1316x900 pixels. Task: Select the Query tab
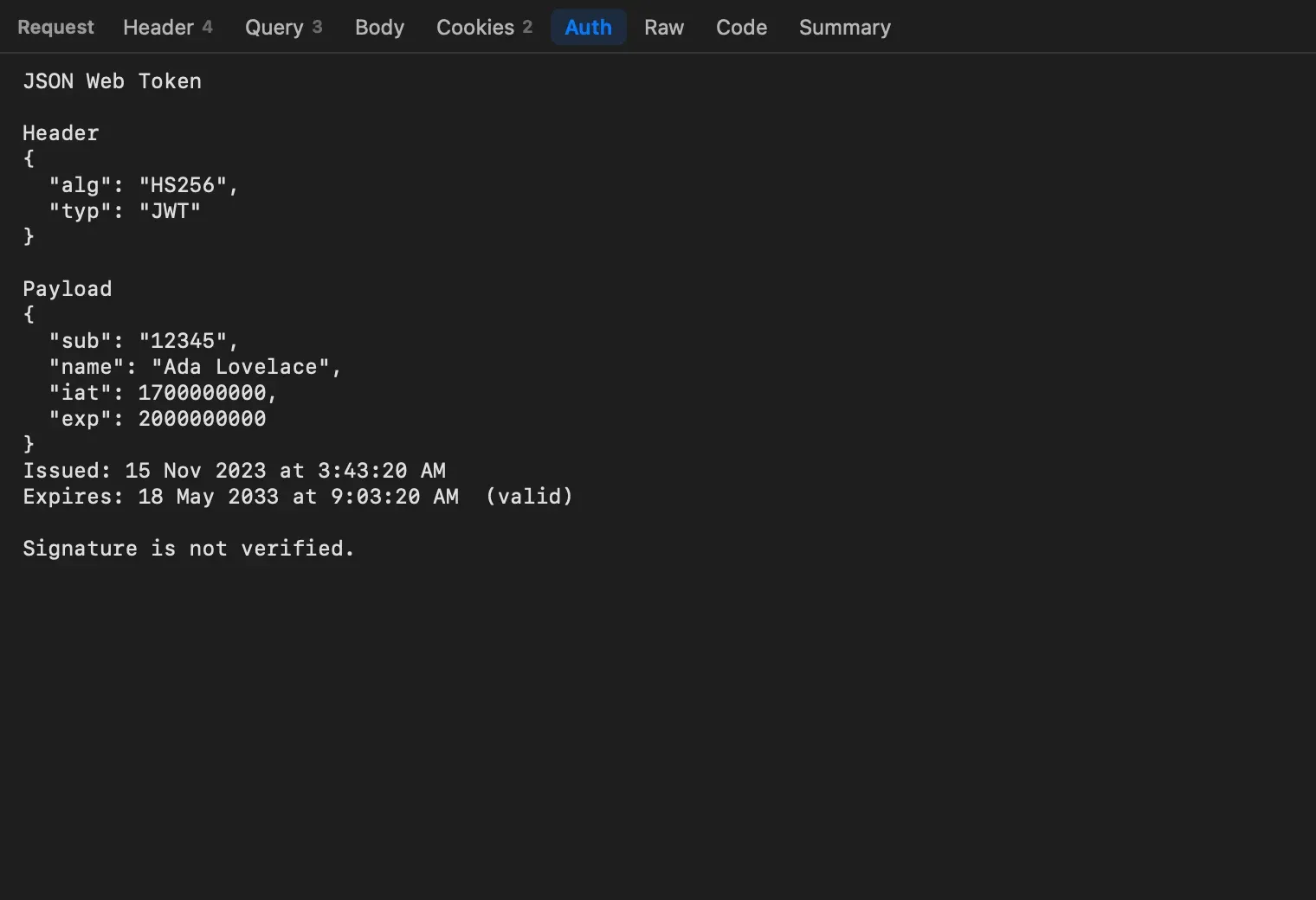coord(283,27)
